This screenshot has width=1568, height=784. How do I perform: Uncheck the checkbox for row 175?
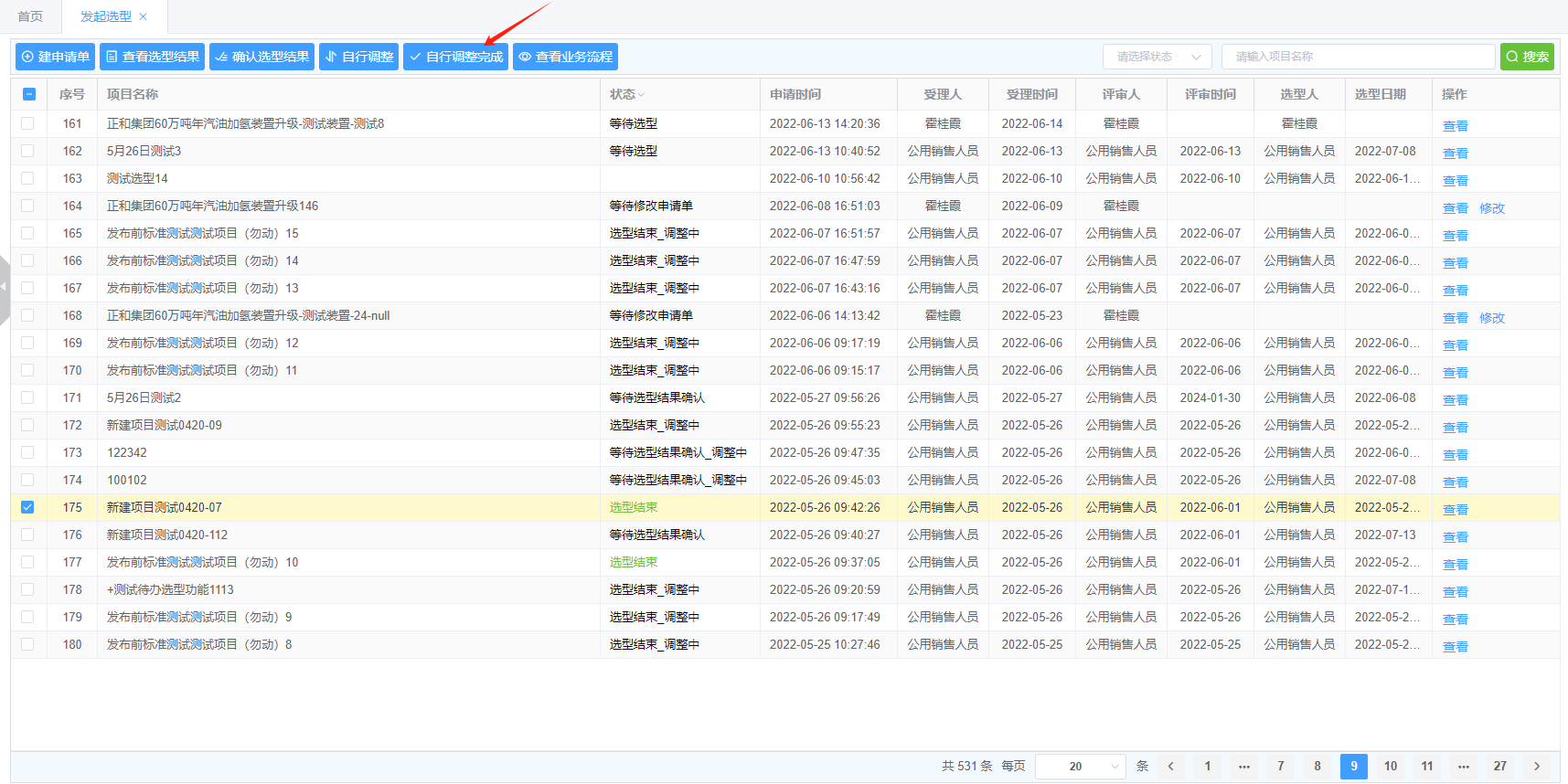[x=27, y=507]
